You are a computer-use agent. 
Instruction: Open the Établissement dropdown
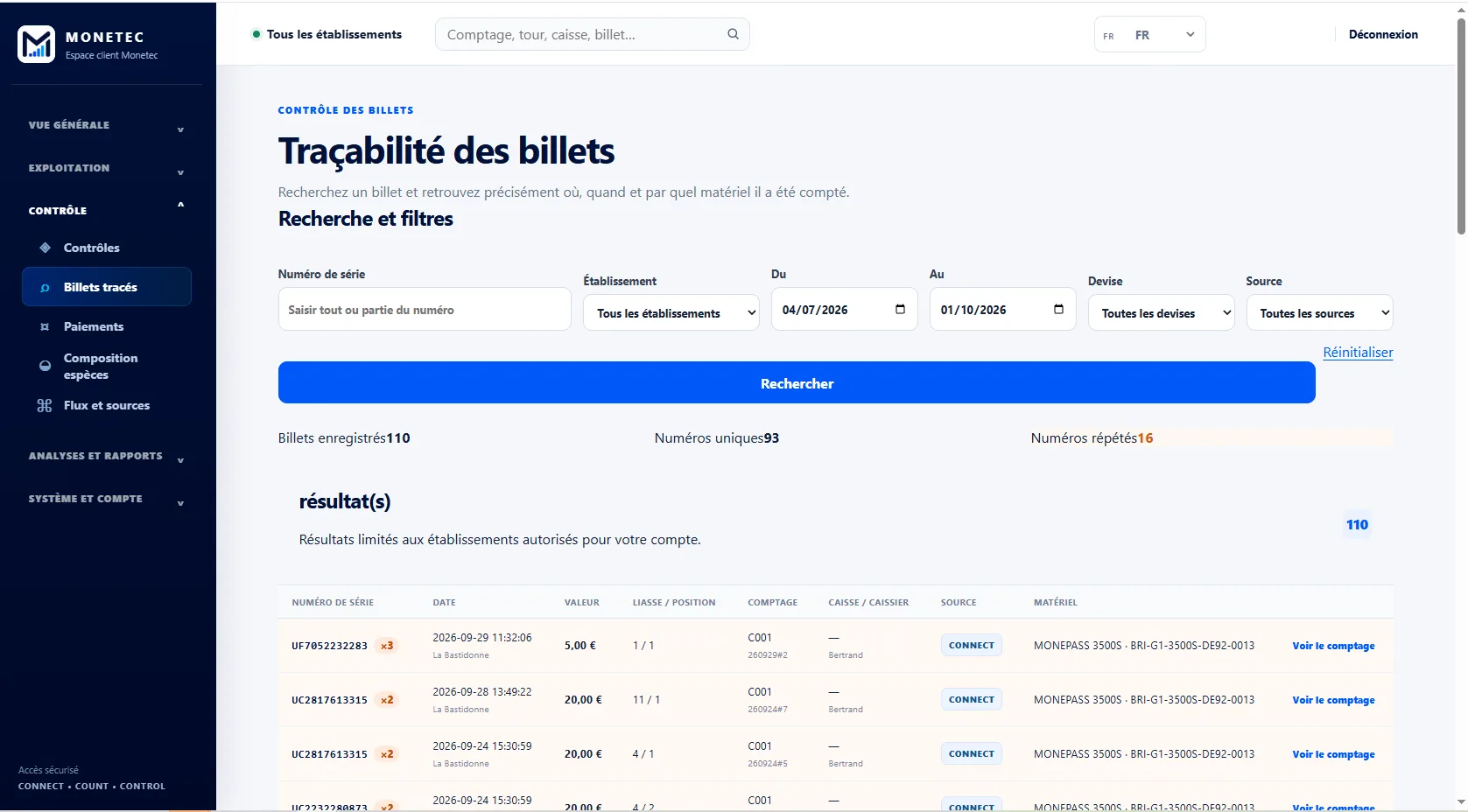(x=671, y=312)
